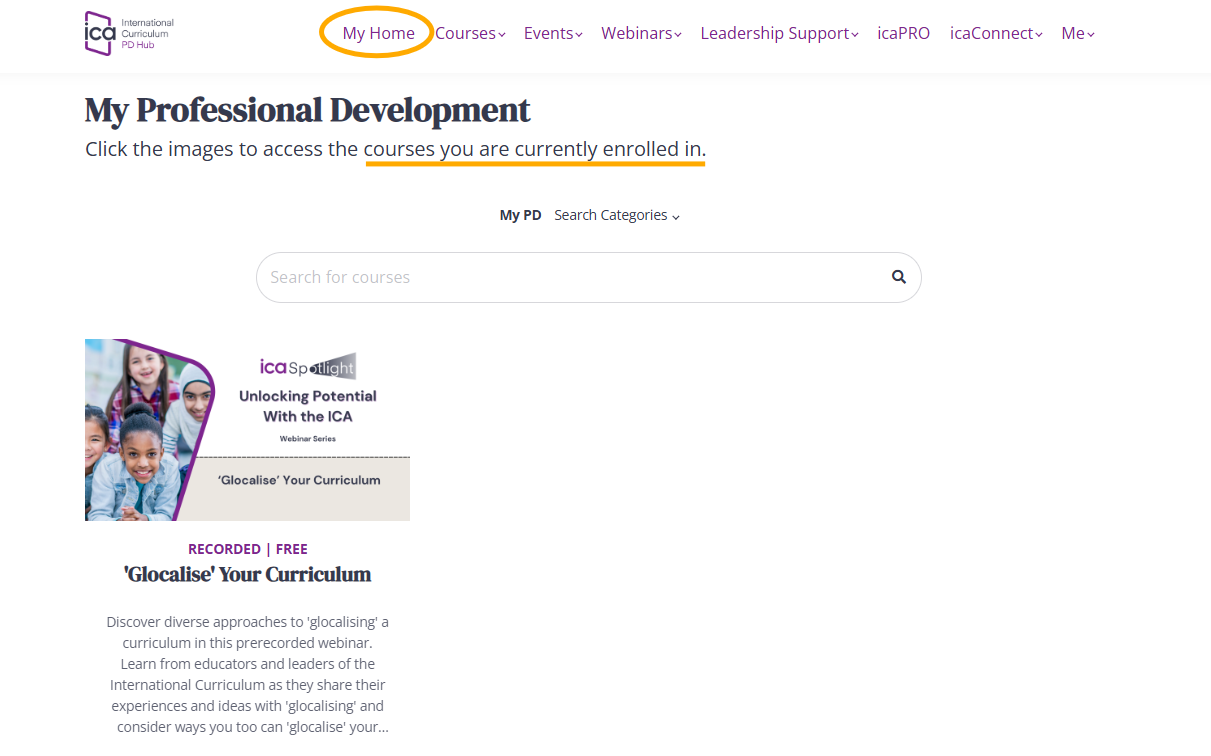The height and width of the screenshot is (756, 1211).
Task: Expand the icaConnect menu
Action: [995, 33]
